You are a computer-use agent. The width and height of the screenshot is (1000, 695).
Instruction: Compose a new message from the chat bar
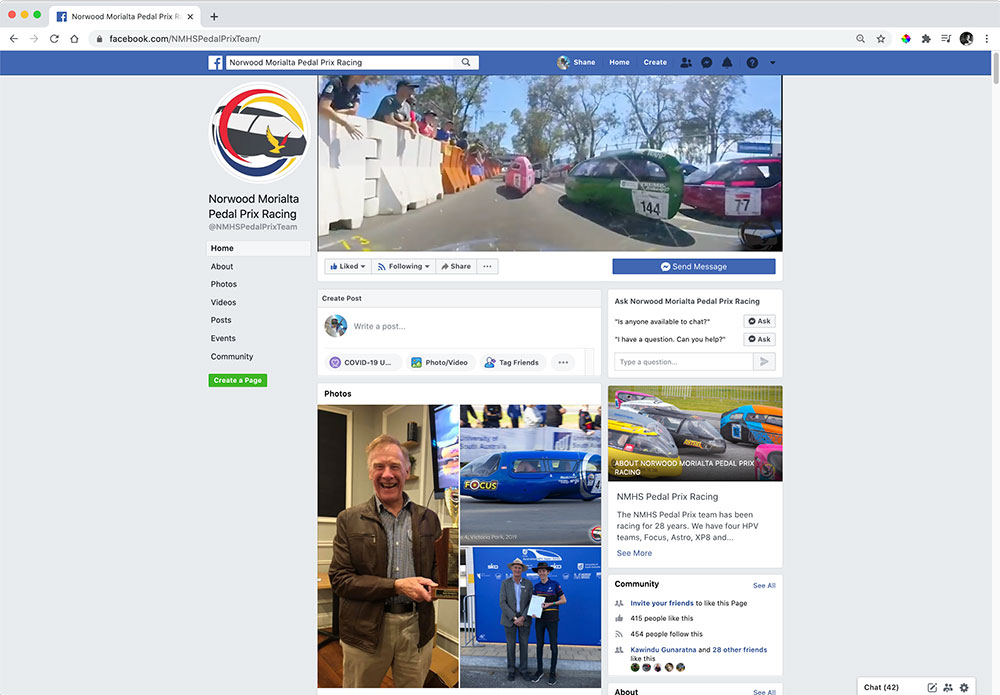(x=932, y=687)
